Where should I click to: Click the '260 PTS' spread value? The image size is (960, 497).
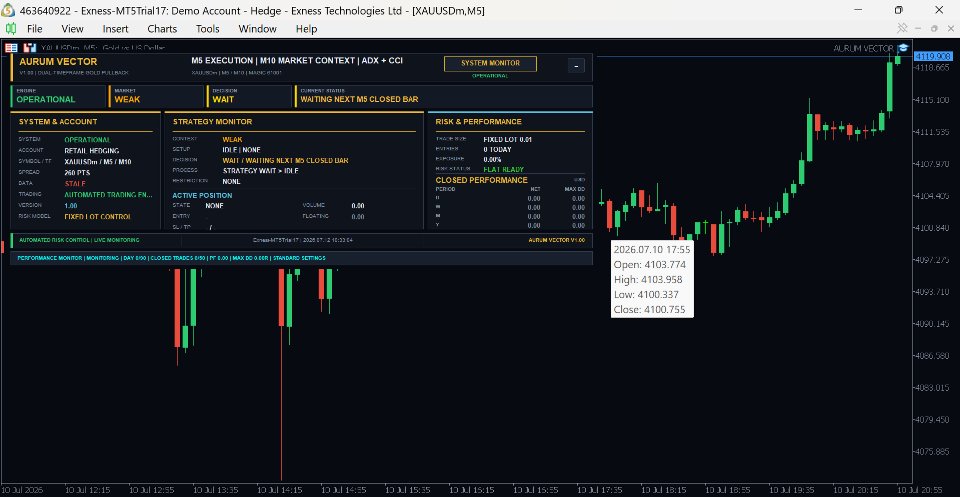pyautogui.click(x=77, y=173)
